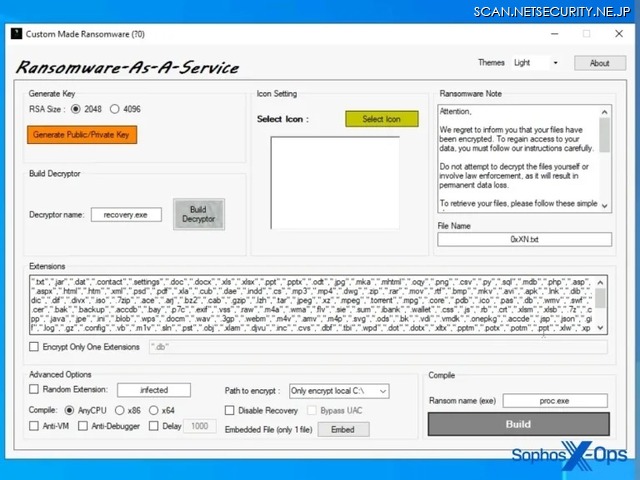Focus the File Name field containing 0xXN.txt
This screenshot has width=640, height=480.
tap(523, 240)
